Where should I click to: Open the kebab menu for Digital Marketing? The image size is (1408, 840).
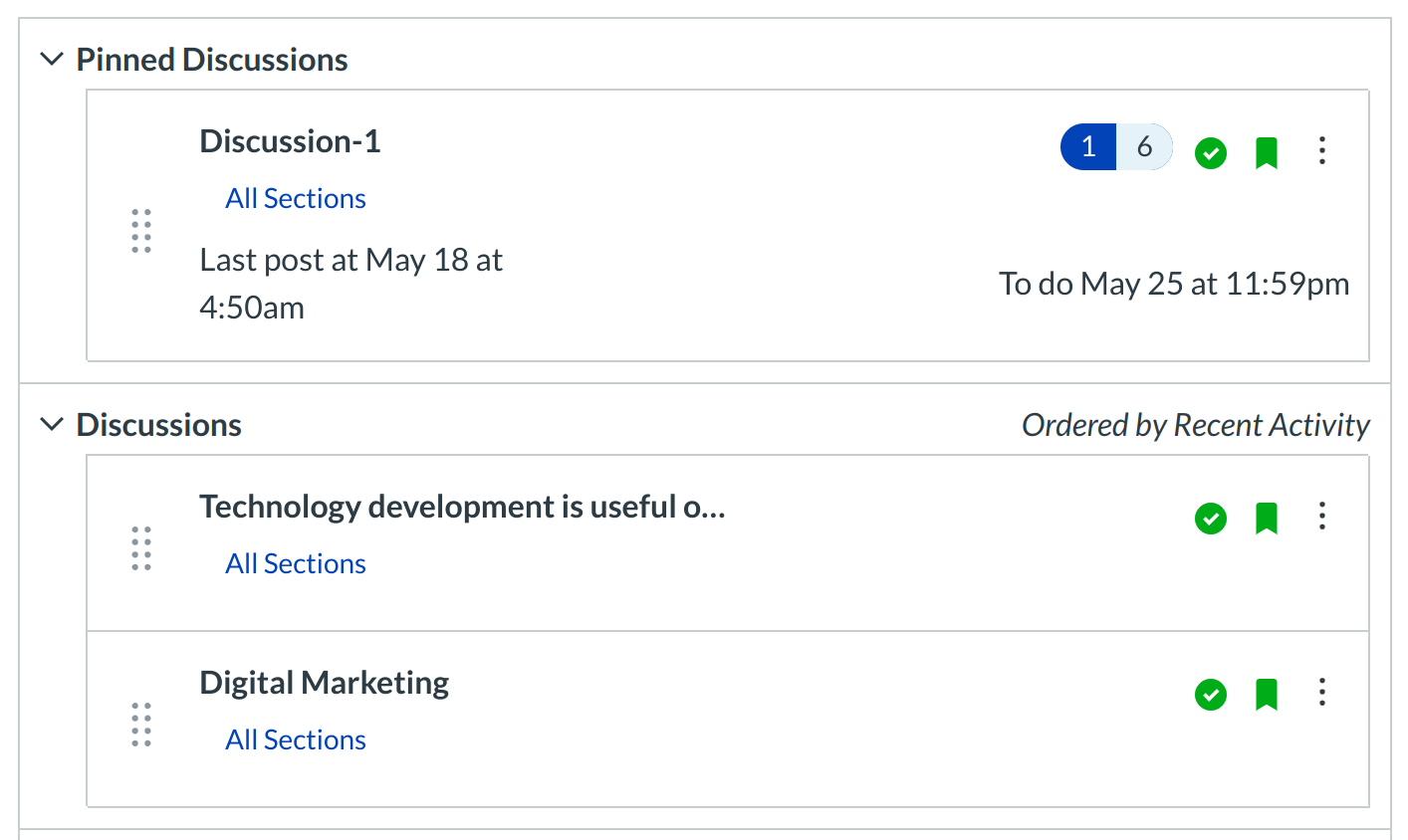(1321, 692)
